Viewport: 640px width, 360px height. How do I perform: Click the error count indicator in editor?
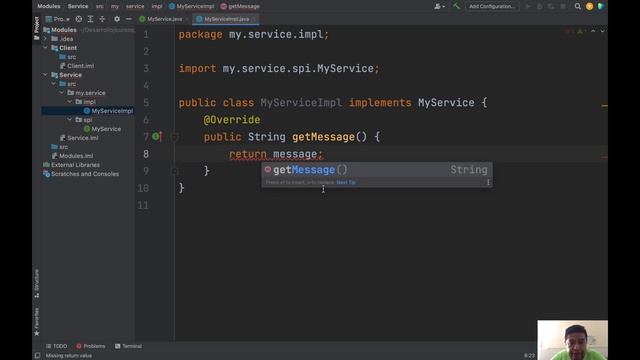coord(569,31)
